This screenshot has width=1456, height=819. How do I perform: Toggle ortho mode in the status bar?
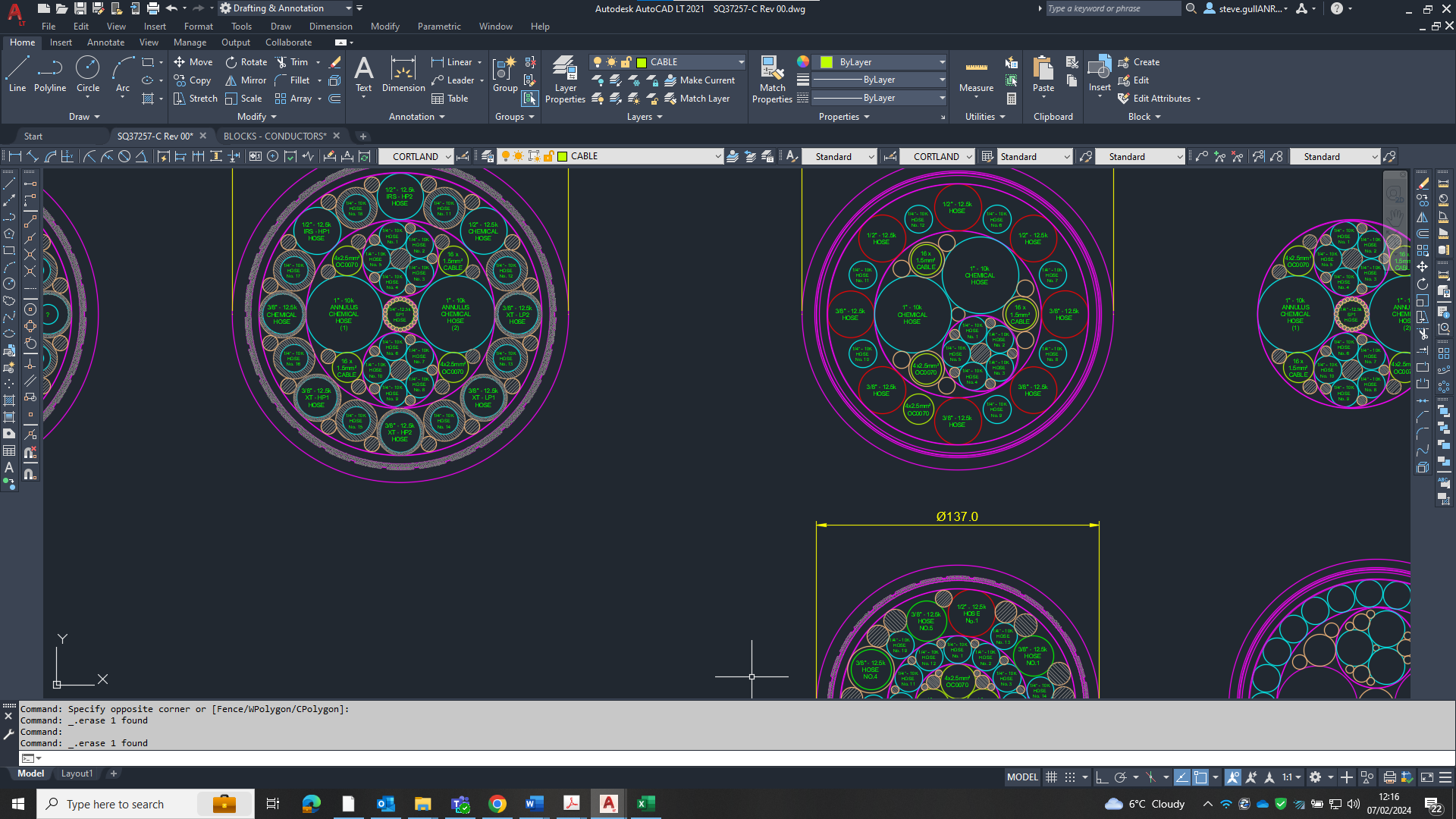tap(1101, 777)
